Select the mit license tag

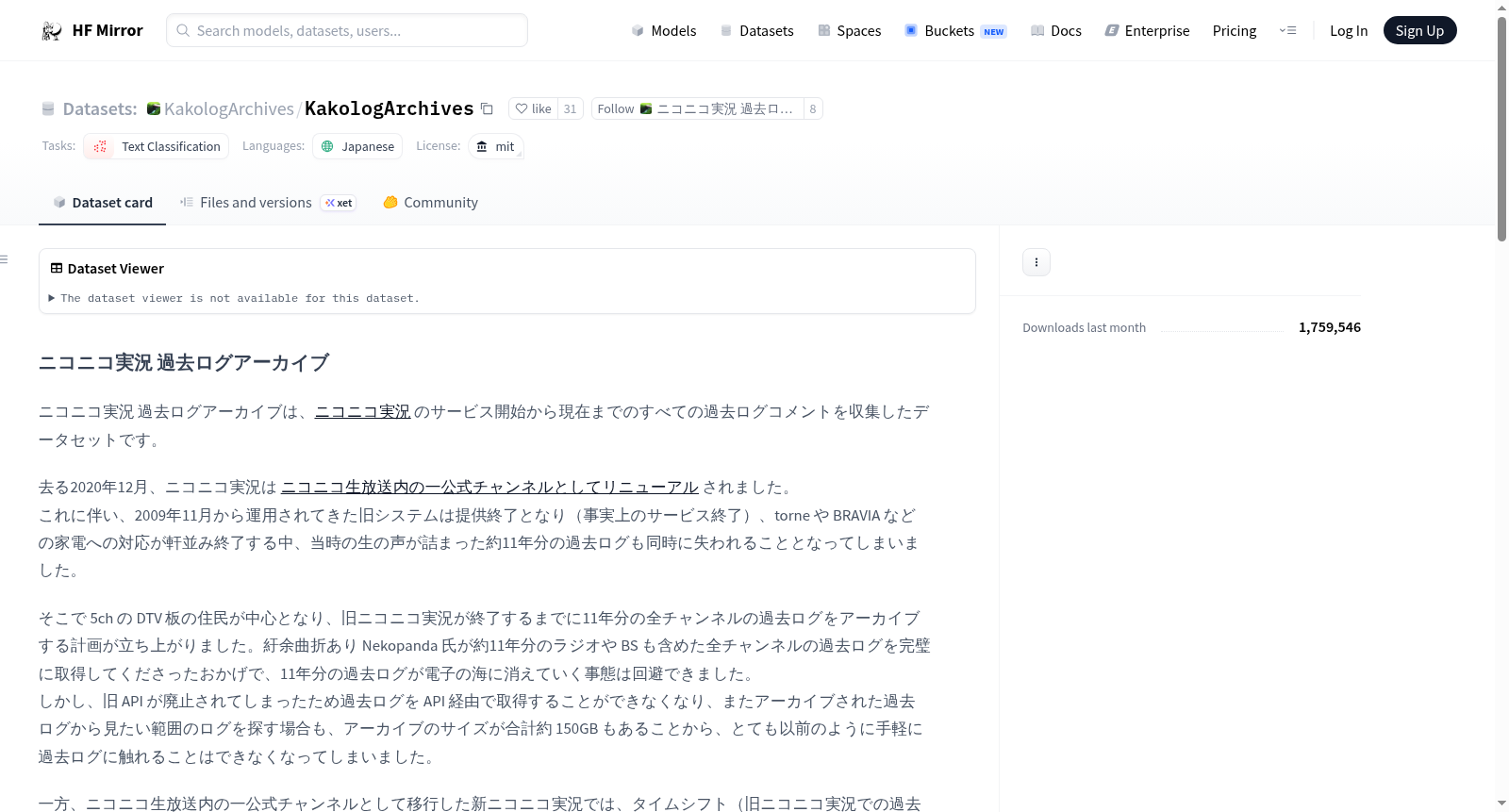tap(496, 146)
